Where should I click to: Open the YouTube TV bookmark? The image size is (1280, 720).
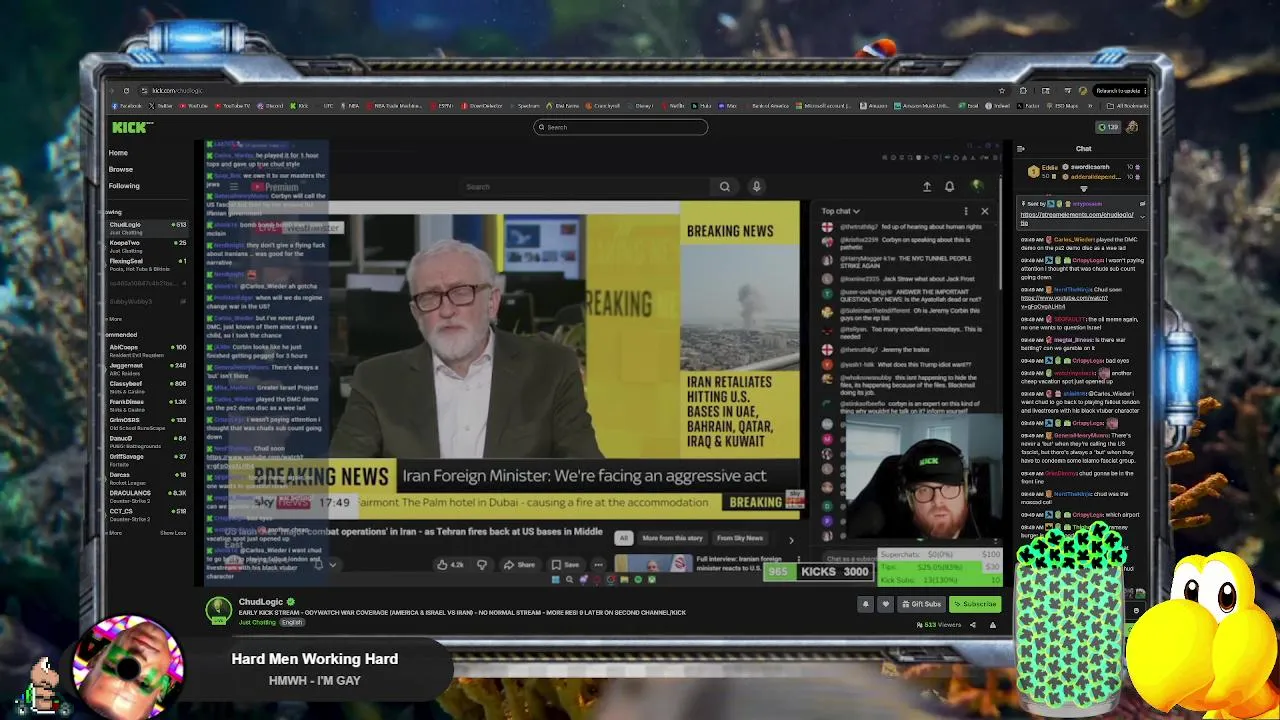pyautogui.click(x=233, y=106)
